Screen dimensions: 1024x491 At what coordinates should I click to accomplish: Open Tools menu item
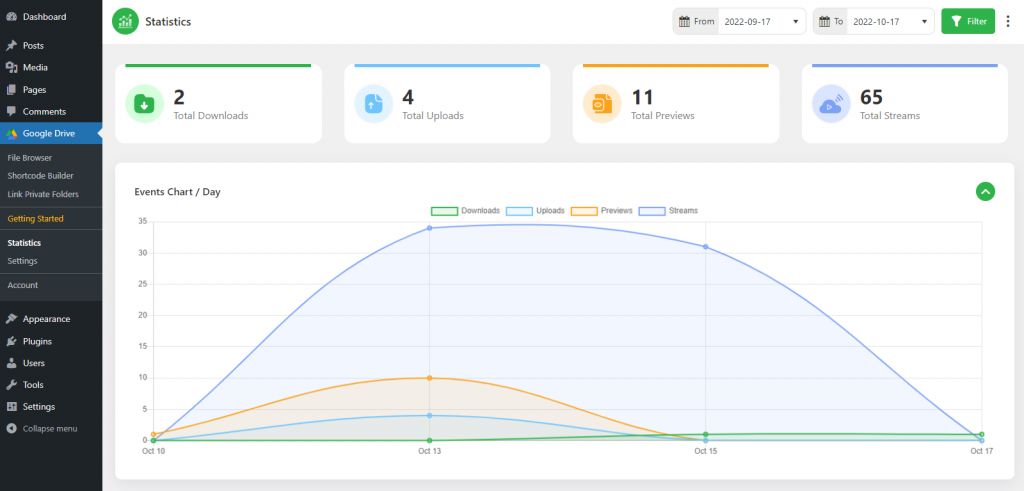coord(51,385)
